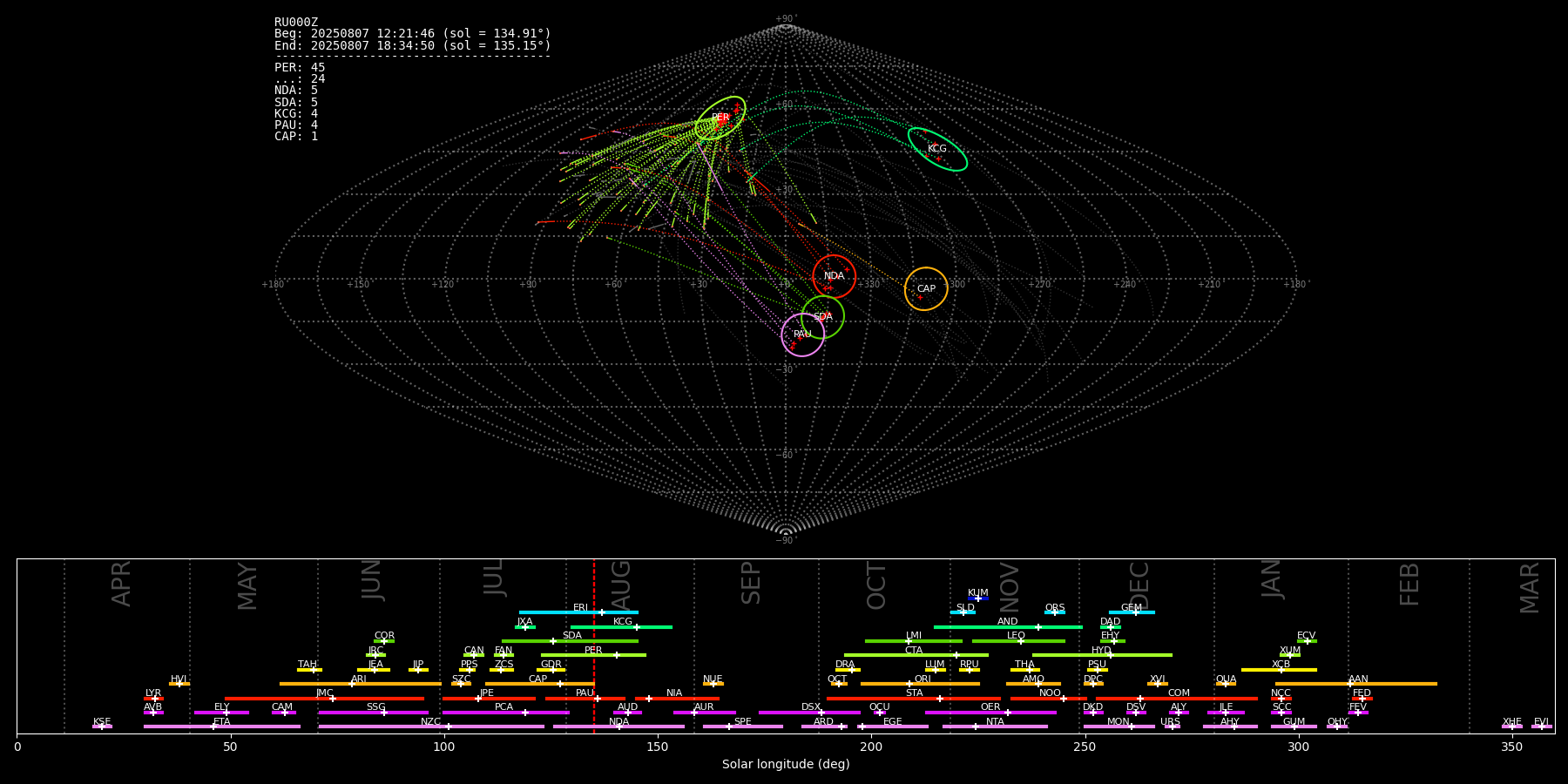
Task: Click the MAR month label
Action: point(1530,588)
